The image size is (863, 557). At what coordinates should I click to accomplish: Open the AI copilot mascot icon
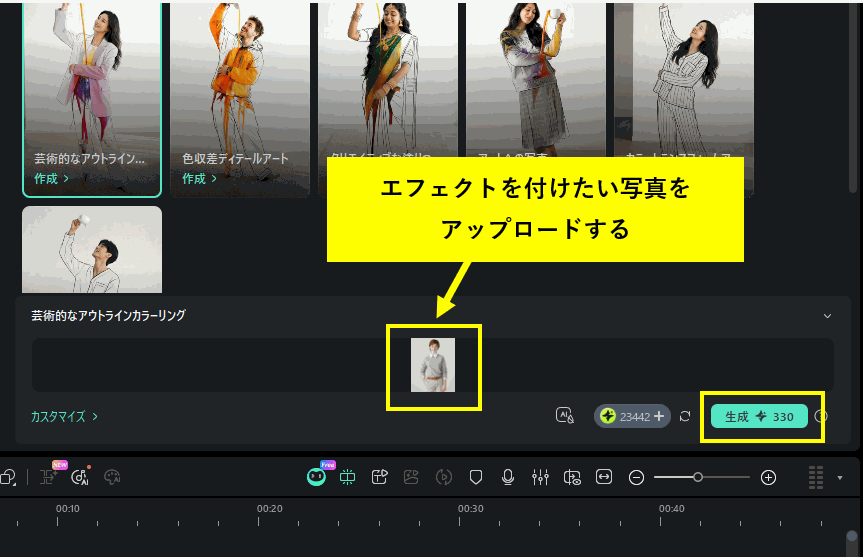pos(316,477)
